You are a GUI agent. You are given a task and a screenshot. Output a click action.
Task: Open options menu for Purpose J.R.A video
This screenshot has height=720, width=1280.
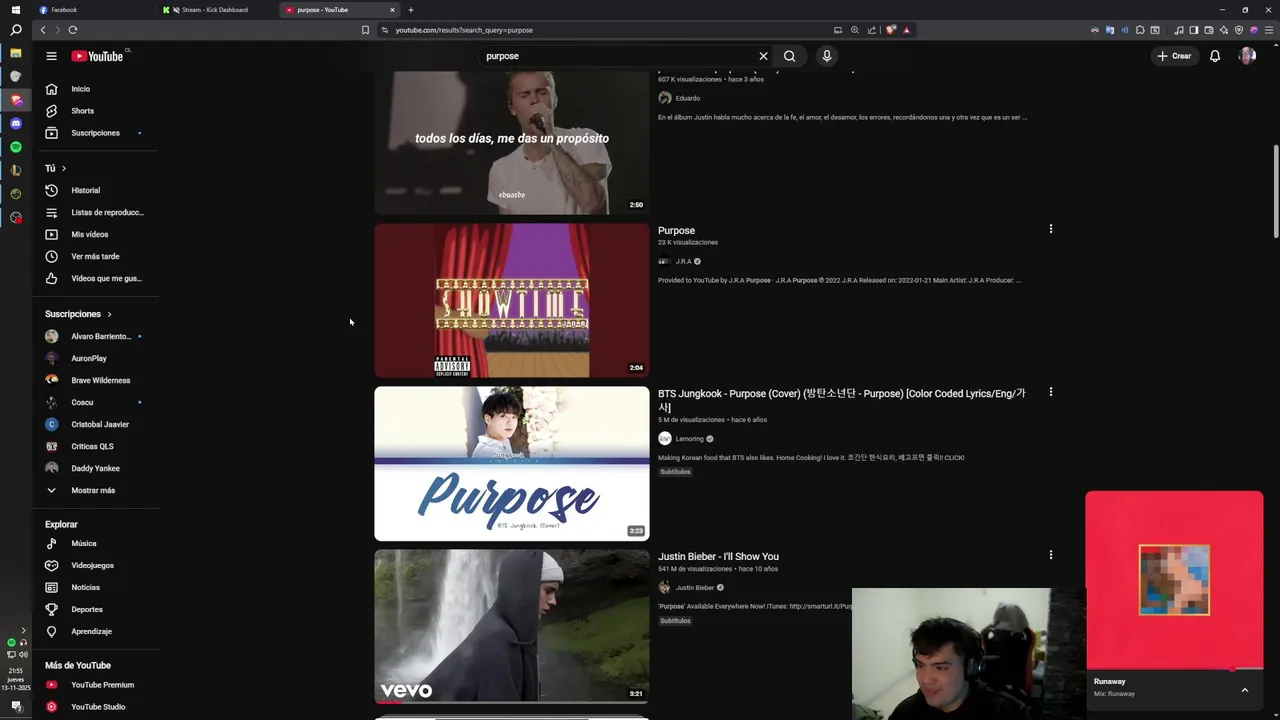click(x=1050, y=229)
